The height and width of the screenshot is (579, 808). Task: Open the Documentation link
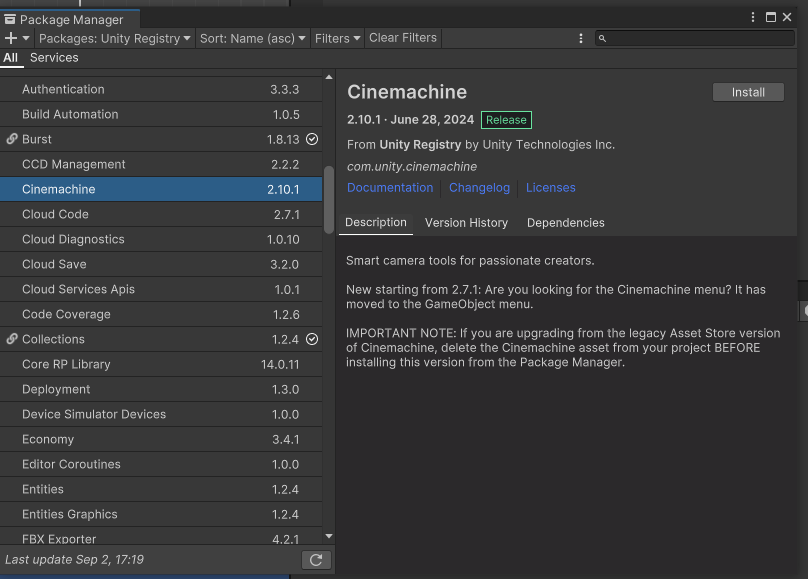[390, 188]
